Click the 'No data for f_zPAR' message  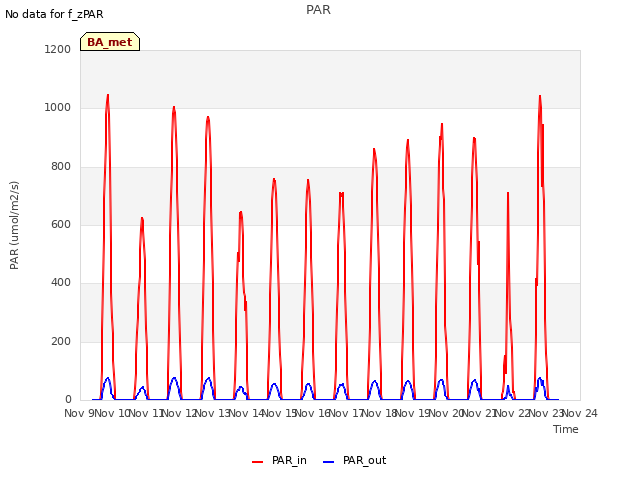click(x=54, y=14)
